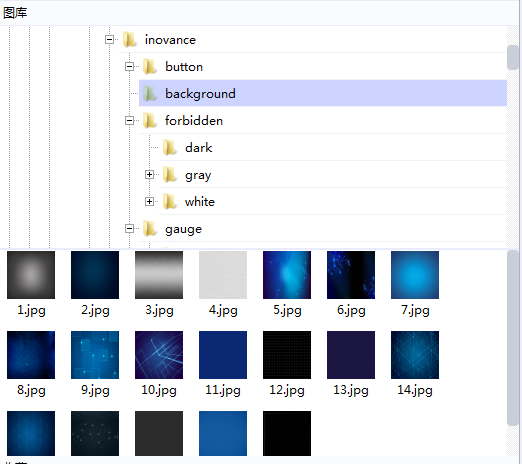The width and height of the screenshot is (522, 464).
Task: Pick the 6.jpg dark blue sparkle thumbnail
Action: [351, 275]
